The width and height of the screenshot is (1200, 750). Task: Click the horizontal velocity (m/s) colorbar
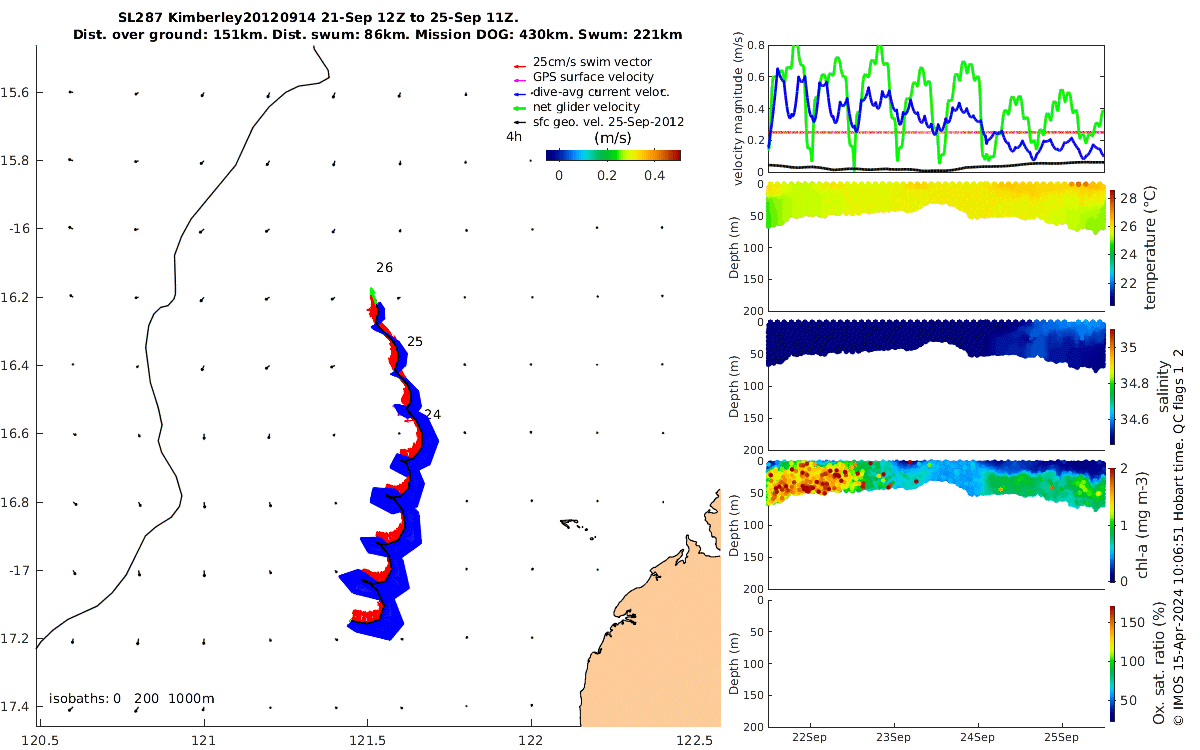613,155
